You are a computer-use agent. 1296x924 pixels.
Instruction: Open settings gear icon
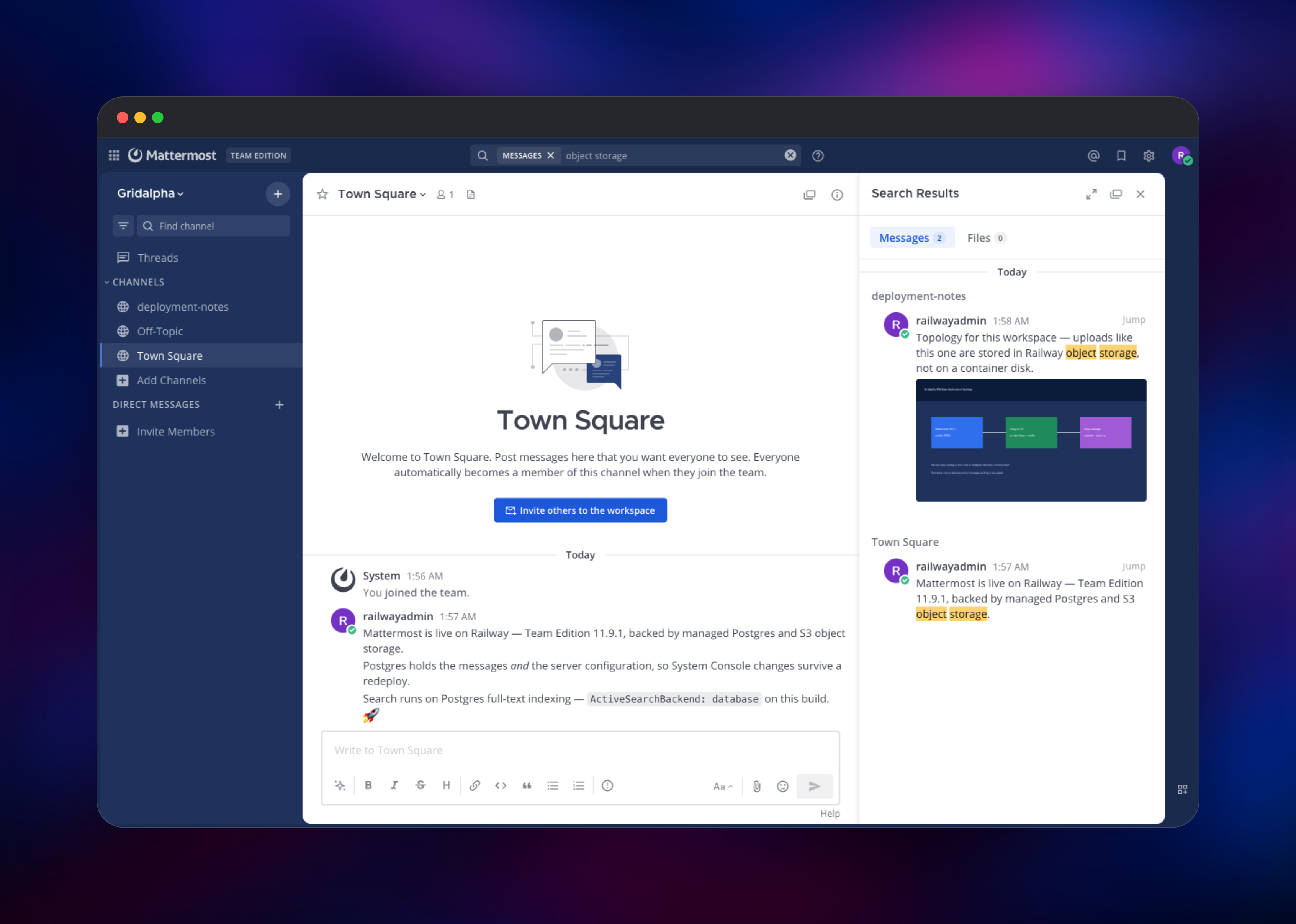coord(1149,156)
